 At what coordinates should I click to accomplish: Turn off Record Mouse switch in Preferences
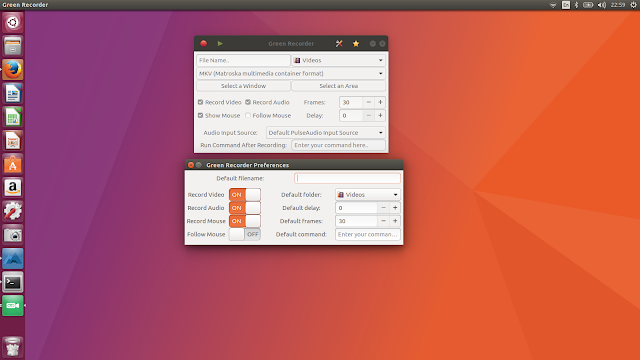click(244, 221)
